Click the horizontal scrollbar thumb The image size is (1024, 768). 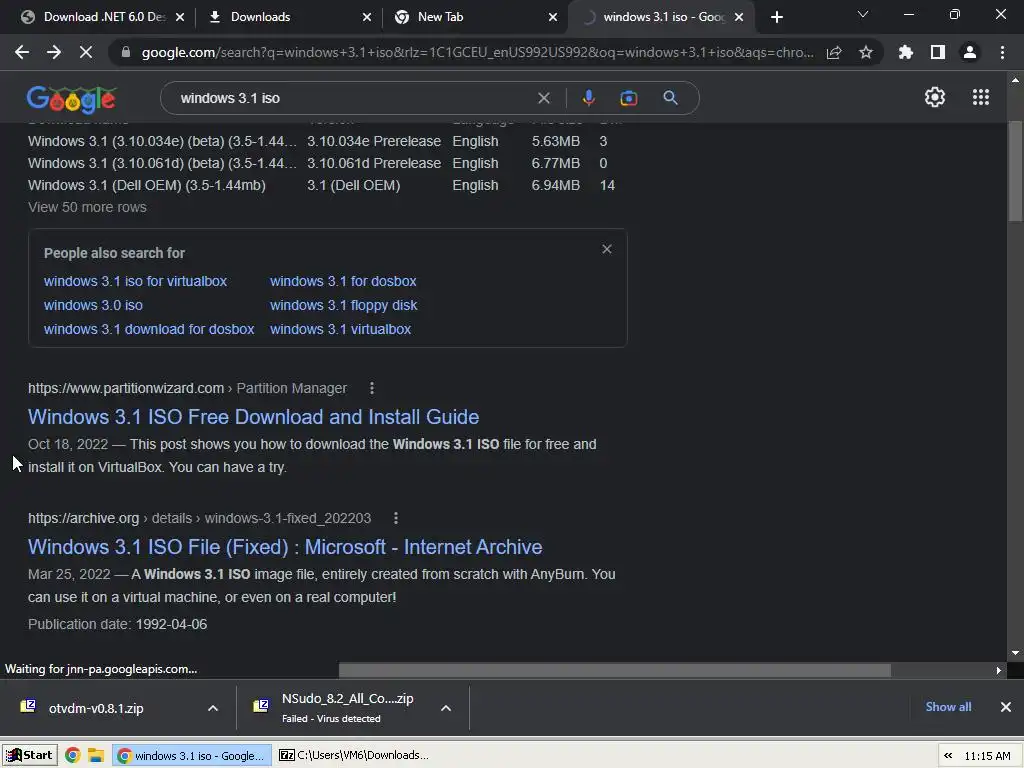pyautogui.click(x=615, y=670)
